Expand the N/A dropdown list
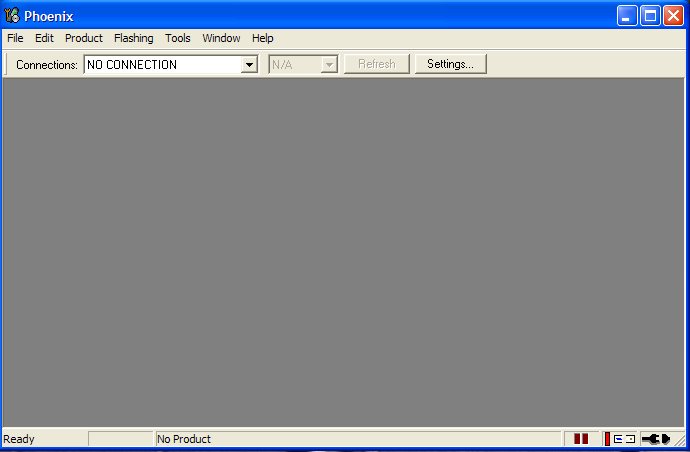690x452 pixels. pos(328,65)
